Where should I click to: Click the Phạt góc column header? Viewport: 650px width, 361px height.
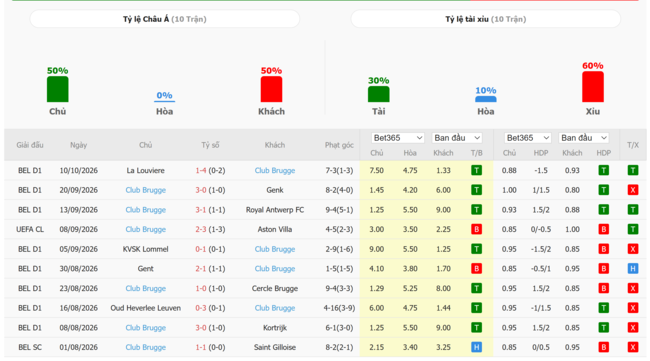click(339, 145)
